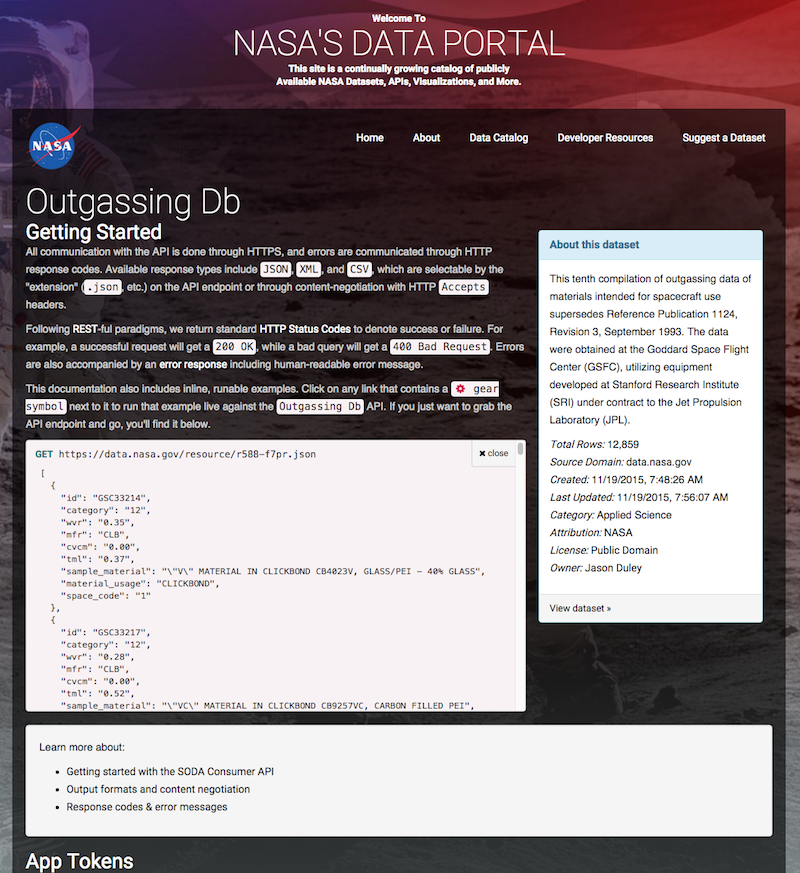This screenshot has width=800, height=873.
Task: Close the JSON example panel
Action: pyautogui.click(x=494, y=453)
